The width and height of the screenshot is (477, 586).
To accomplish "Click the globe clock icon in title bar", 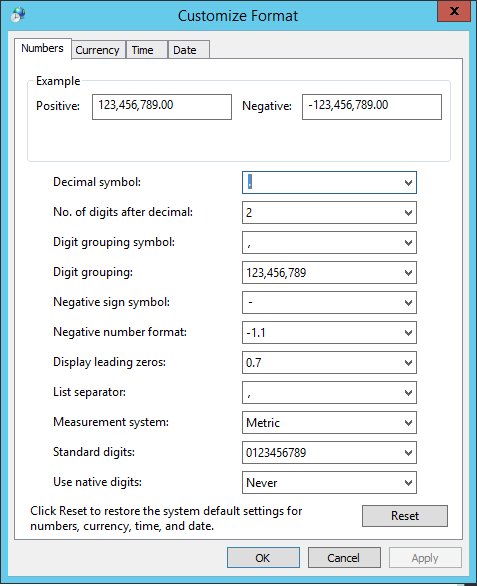I will click(x=18, y=15).
